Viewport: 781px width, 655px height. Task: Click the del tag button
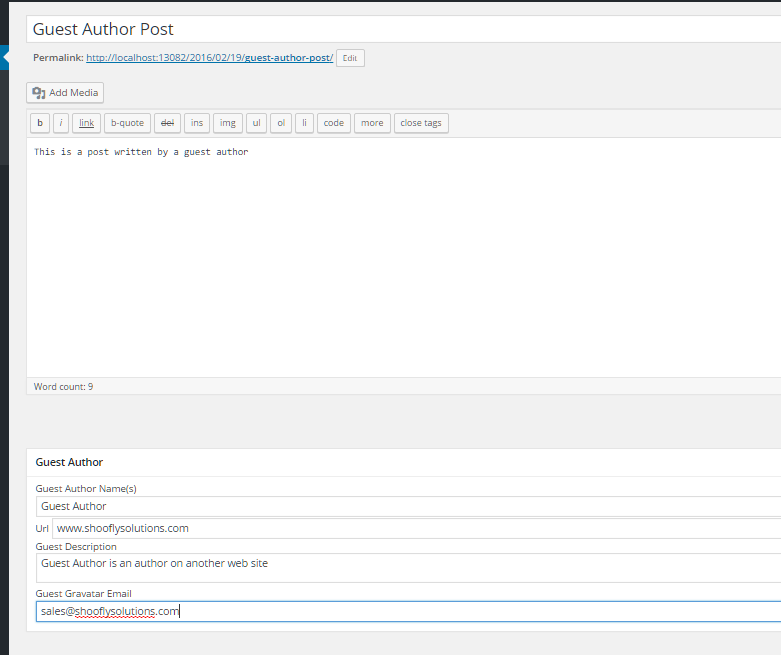pos(167,123)
